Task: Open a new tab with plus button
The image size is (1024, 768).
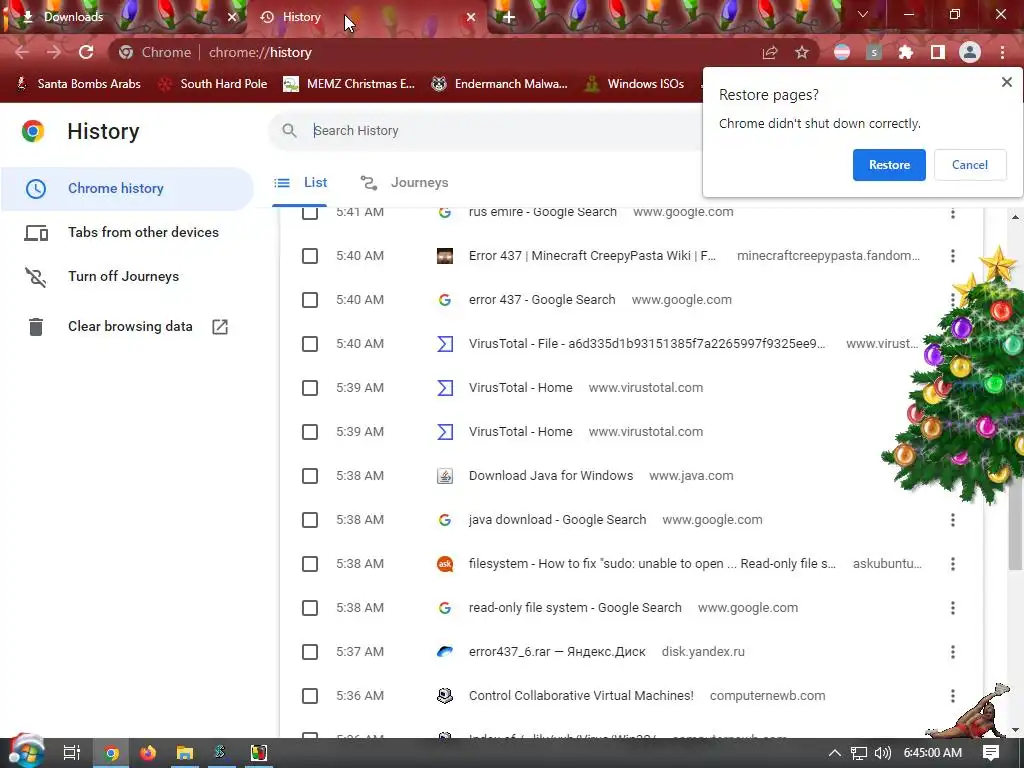Action: pyautogui.click(x=509, y=18)
